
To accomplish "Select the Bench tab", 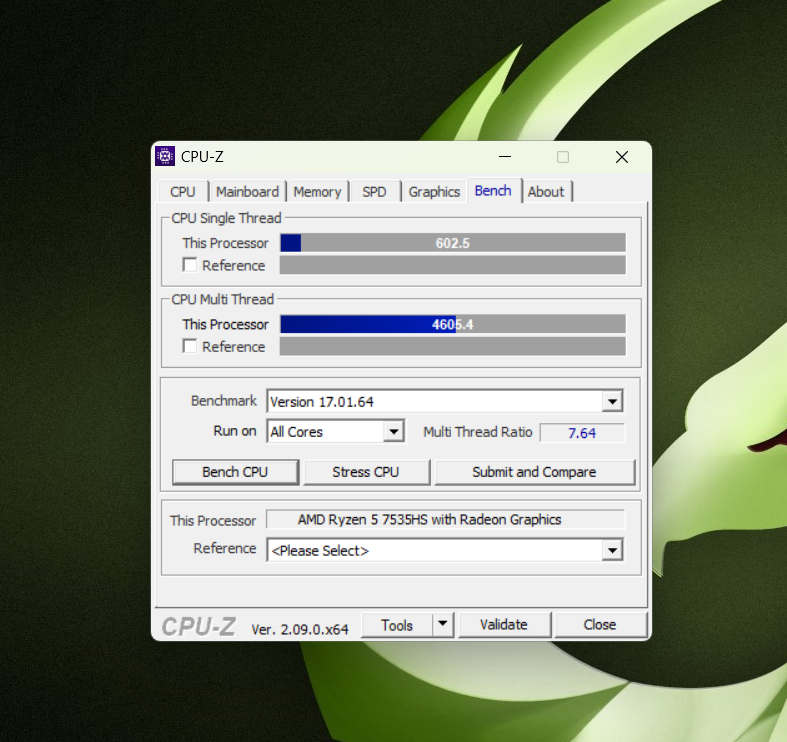I will click(x=493, y=191).
